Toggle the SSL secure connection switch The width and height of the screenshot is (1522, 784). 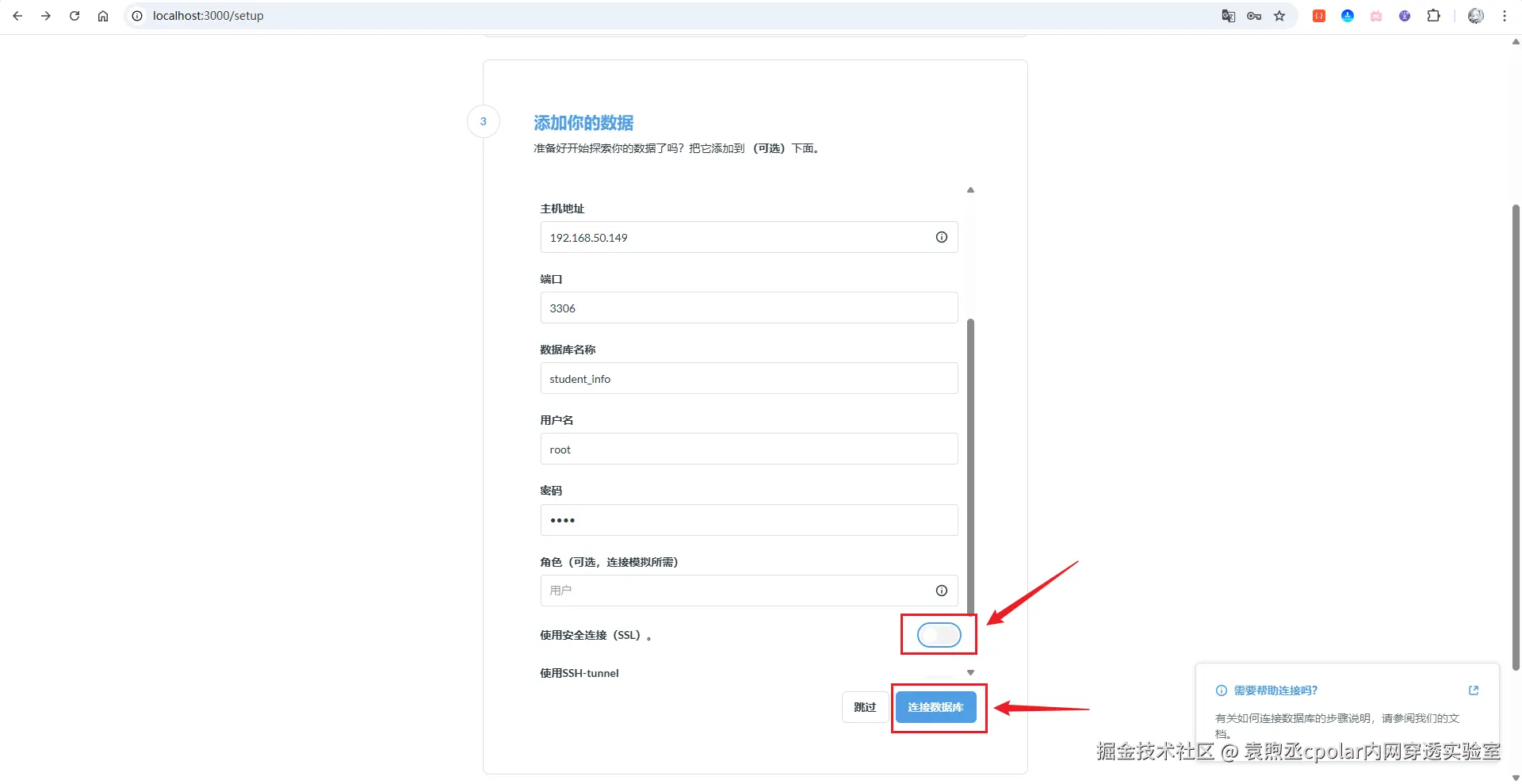[939, 635]
